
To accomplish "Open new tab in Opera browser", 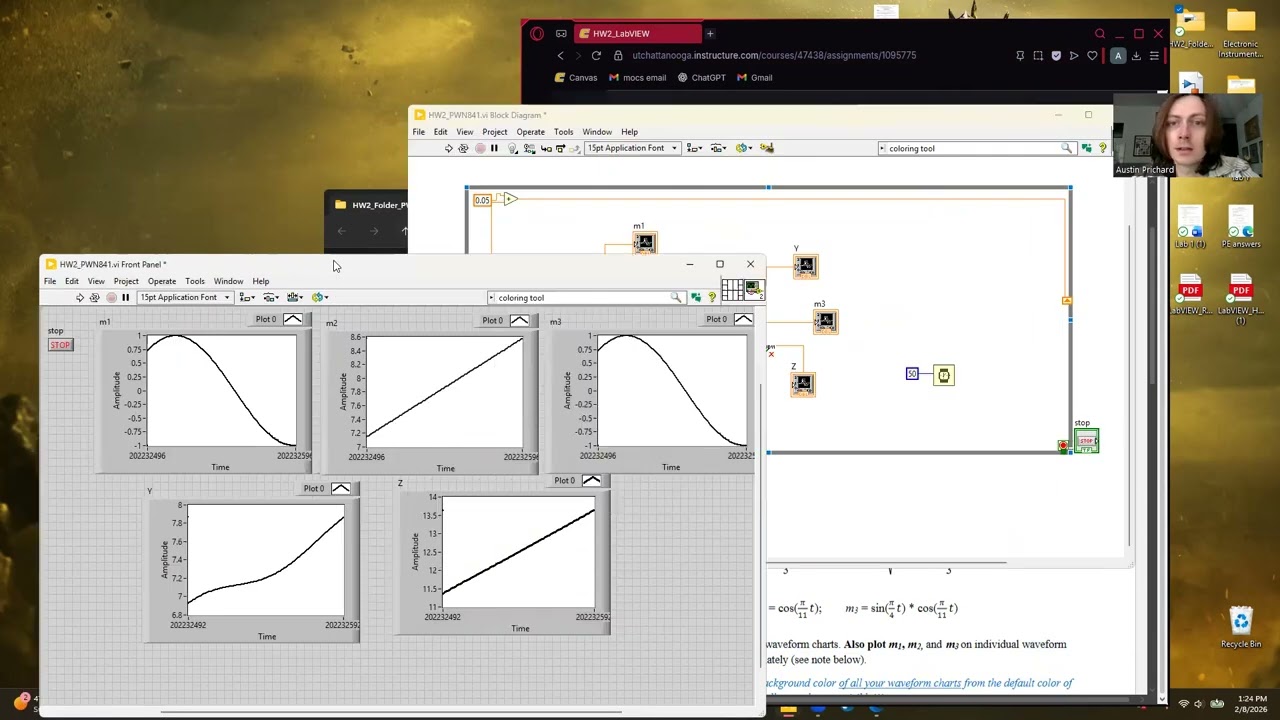I will pos(710,34).
